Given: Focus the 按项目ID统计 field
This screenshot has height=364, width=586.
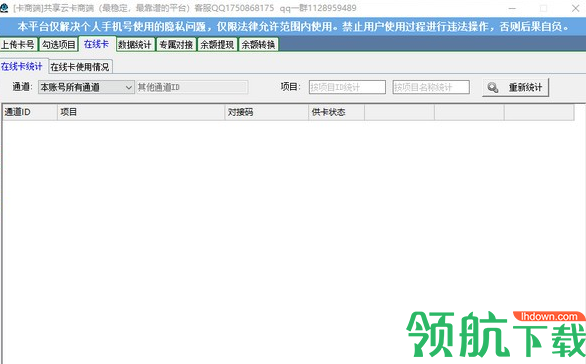Looking at the screenshot, I should [x=347, y=87].
